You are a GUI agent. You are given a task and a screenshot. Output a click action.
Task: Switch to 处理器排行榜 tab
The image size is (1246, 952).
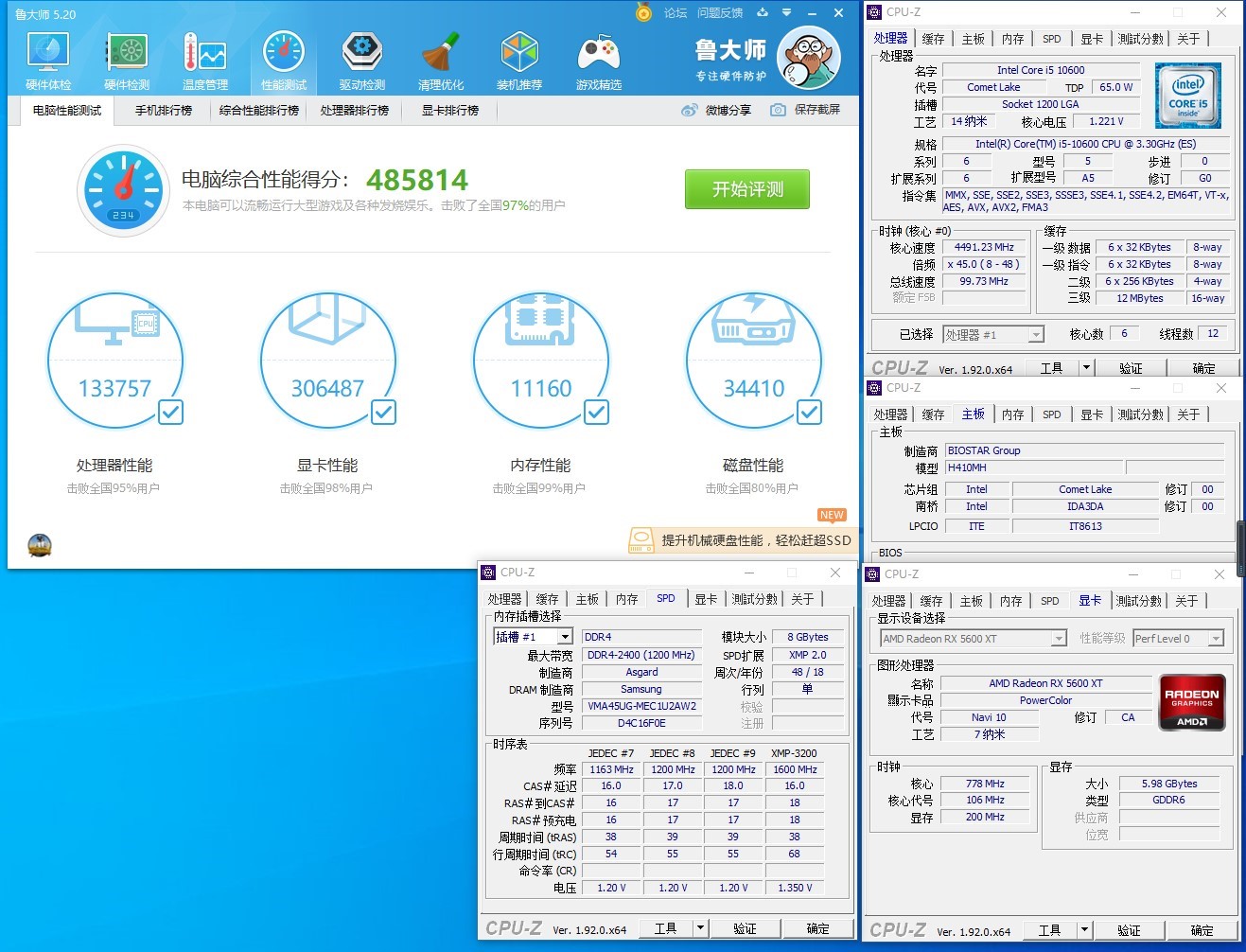pyautogui.click(x=355, y=111)
